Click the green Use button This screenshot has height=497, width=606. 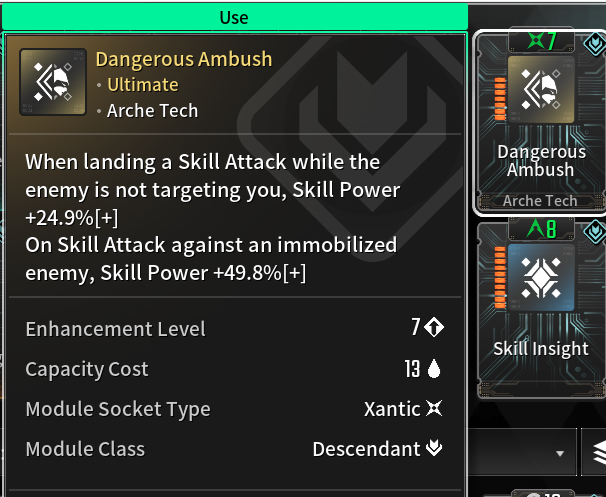click(x=235, y=17)
